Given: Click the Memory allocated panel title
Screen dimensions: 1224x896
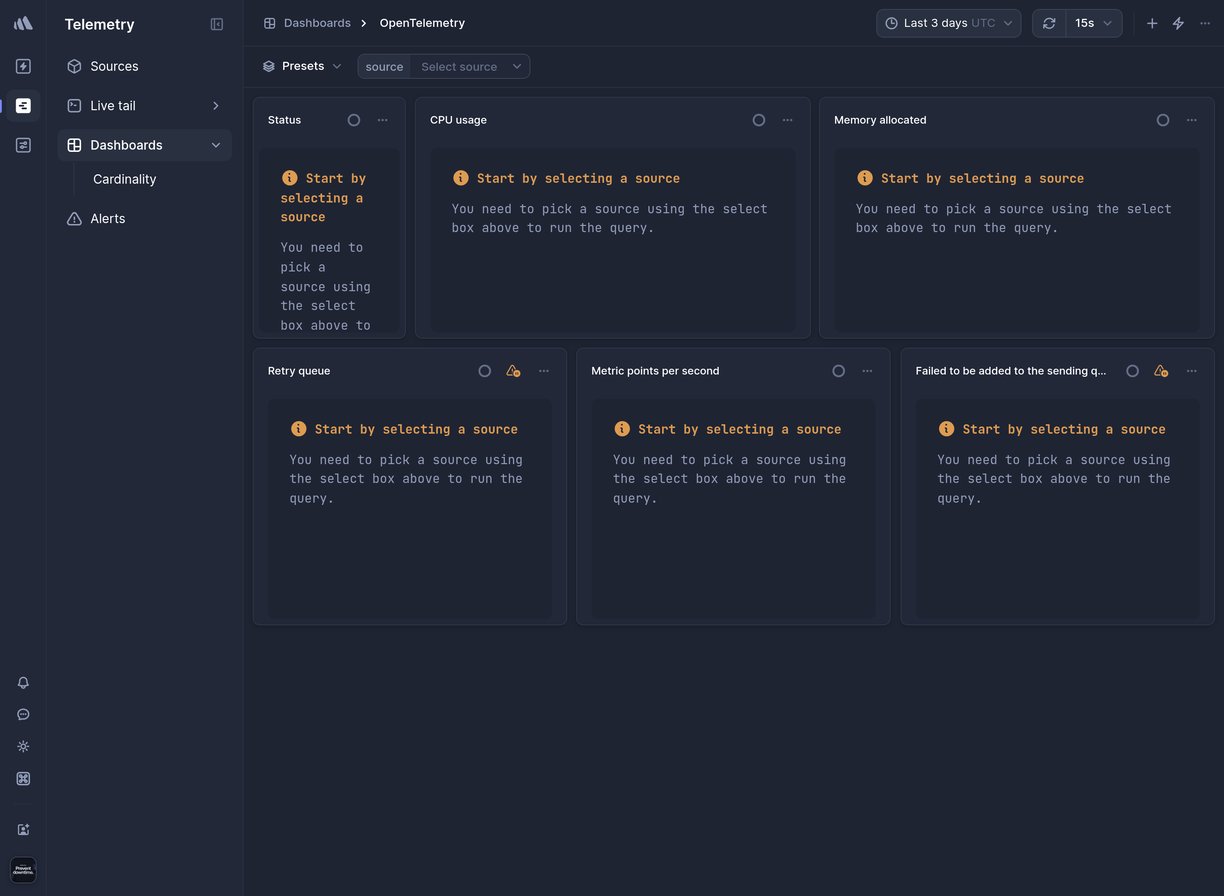Looking at the screenshot, I should [x=880, y=120].
